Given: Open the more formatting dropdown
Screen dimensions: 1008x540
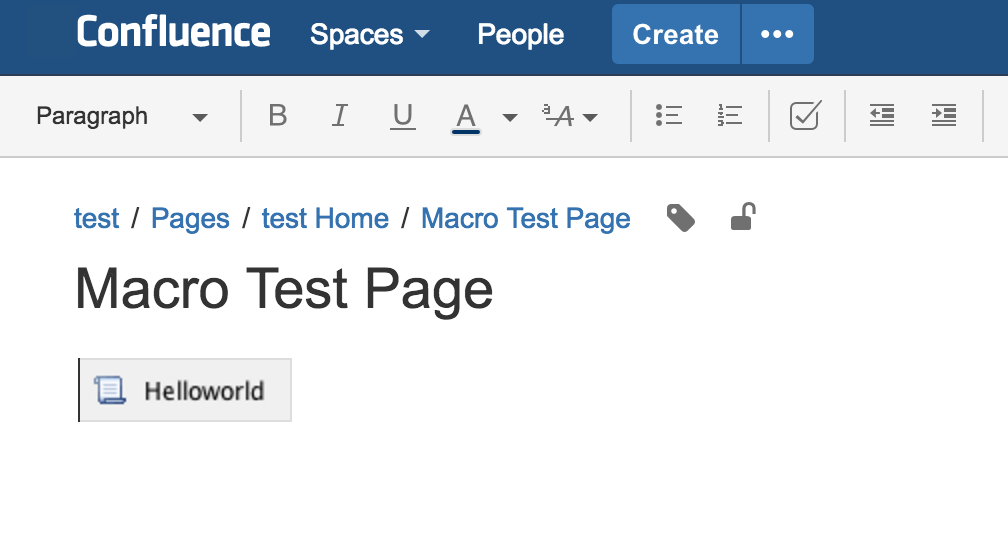Looking at the screenshot, I should click(569, 117).
